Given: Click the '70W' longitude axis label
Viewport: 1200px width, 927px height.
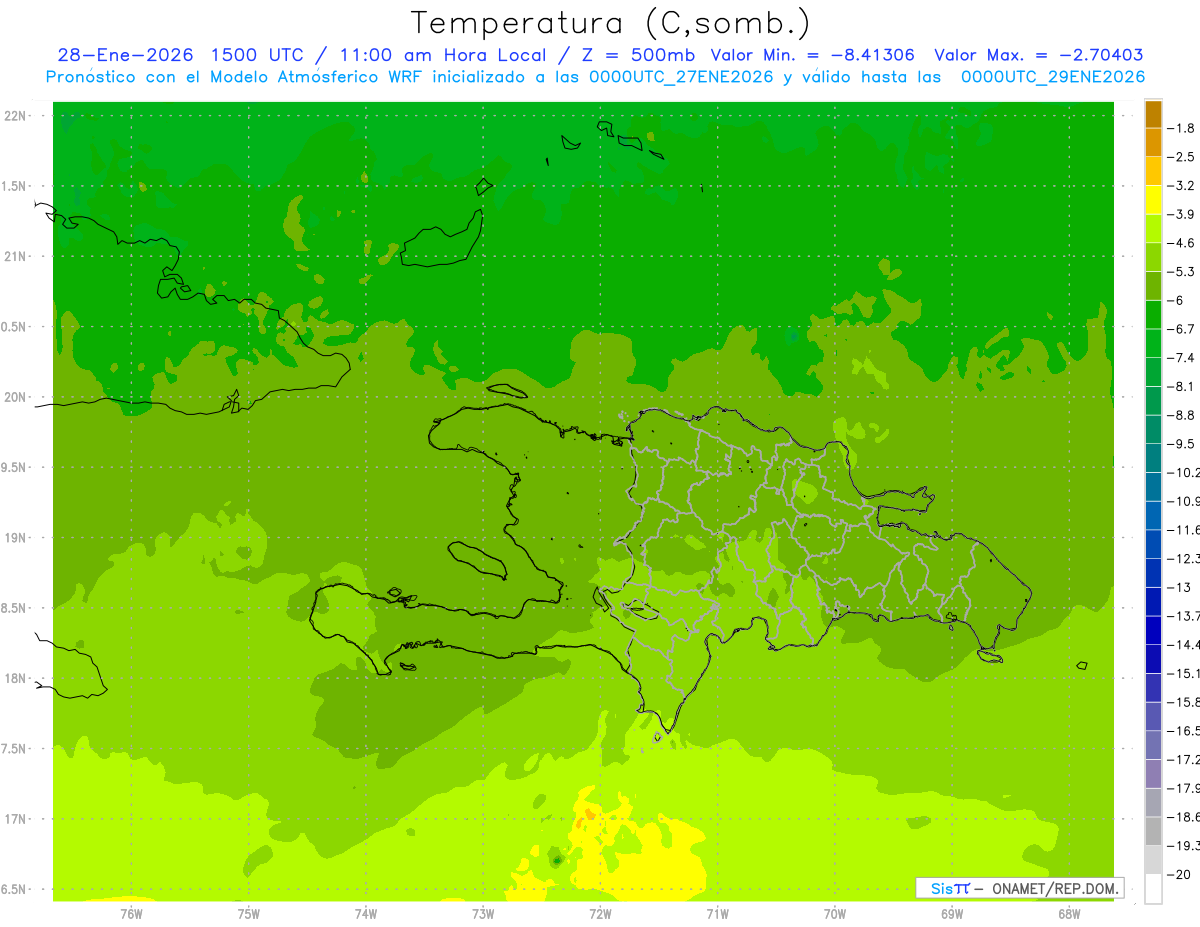Looking at the screenshot, I should coord(835,914).
